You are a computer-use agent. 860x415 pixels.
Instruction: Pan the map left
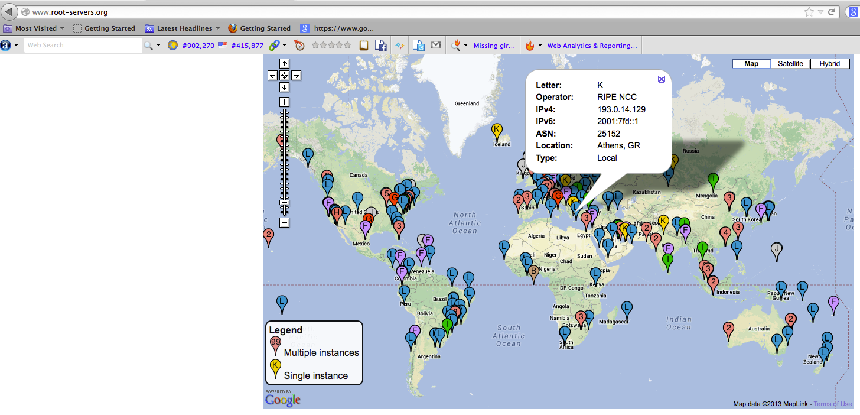273,75
